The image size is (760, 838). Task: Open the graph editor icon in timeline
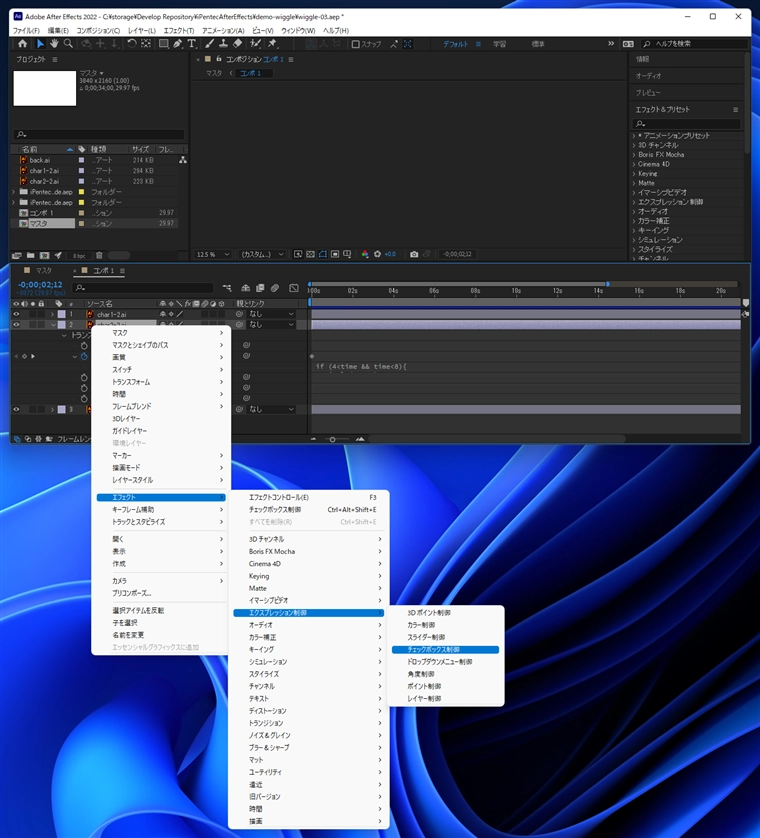pos(293,288)
